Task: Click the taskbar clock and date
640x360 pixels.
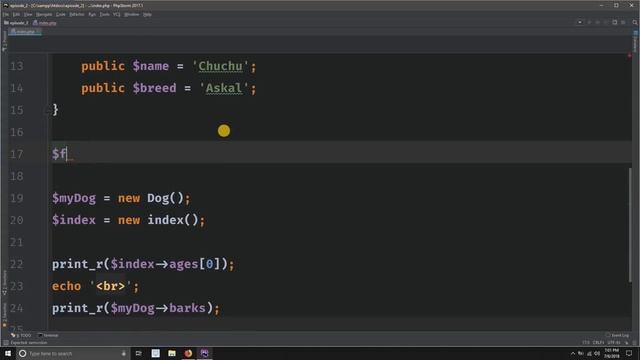Action: (x=611, y=353)
